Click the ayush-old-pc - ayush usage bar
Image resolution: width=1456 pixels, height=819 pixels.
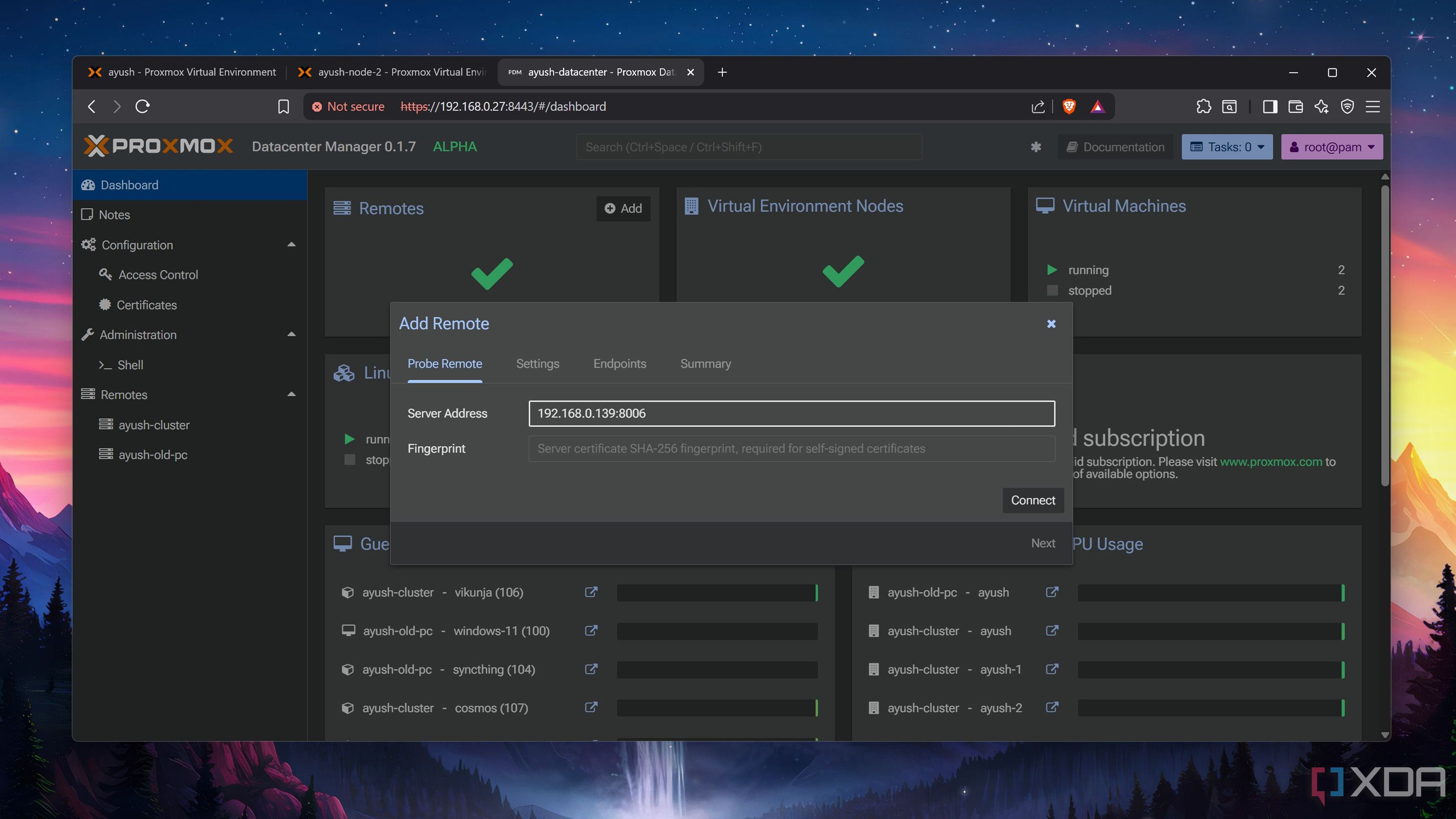tap(1211, 592)
